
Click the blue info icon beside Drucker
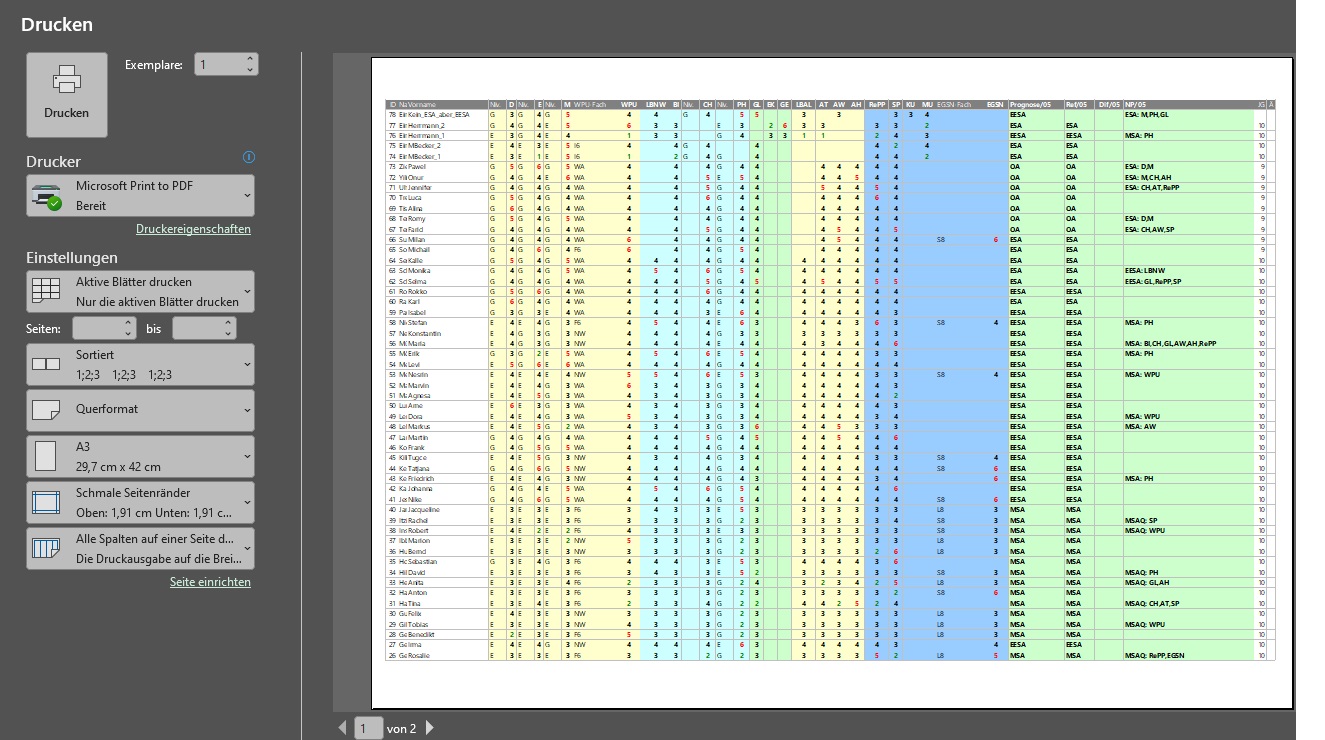(x=249, y=157)
